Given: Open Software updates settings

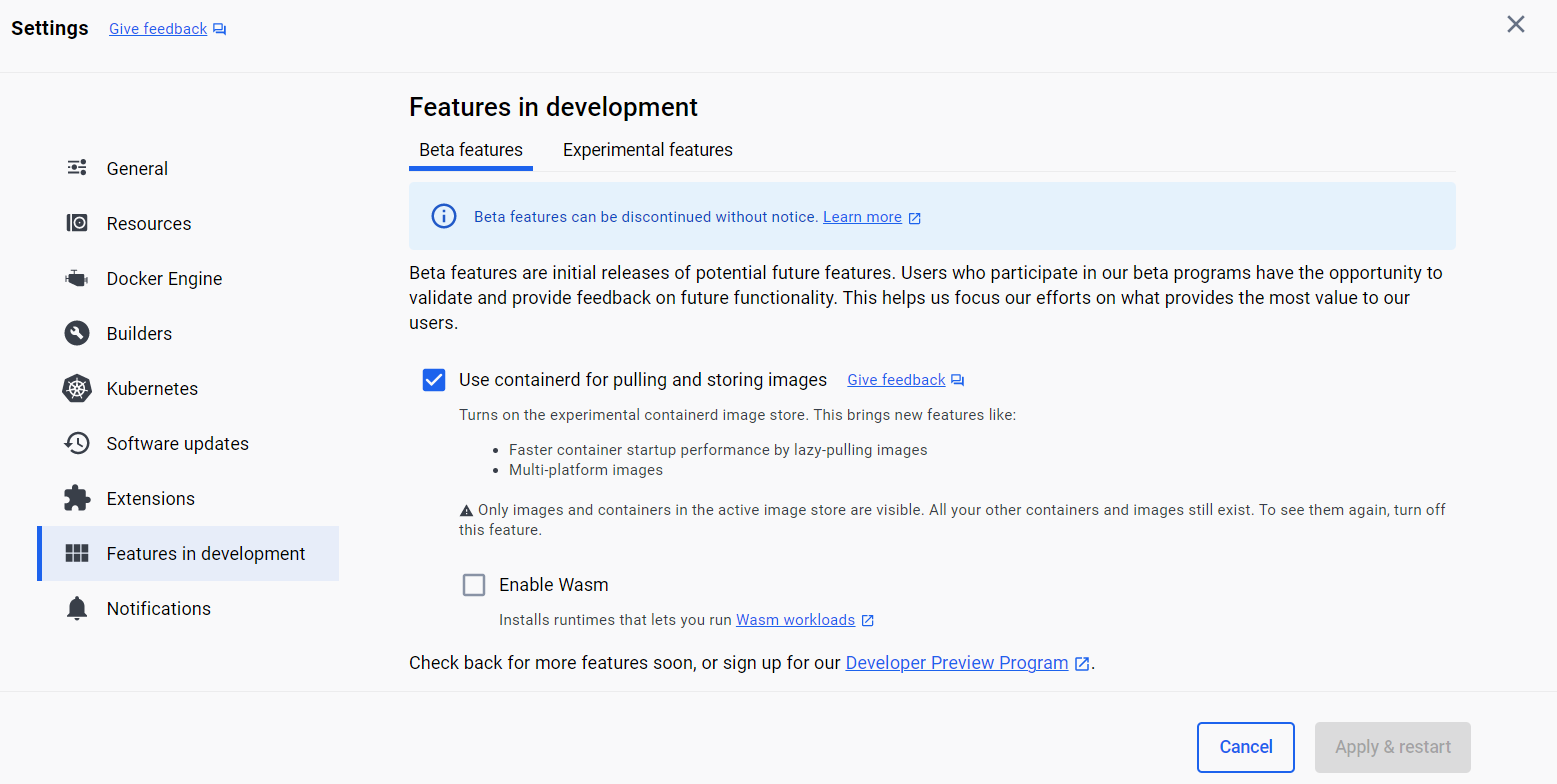Looking at the screenshot, I should [188, 443].
